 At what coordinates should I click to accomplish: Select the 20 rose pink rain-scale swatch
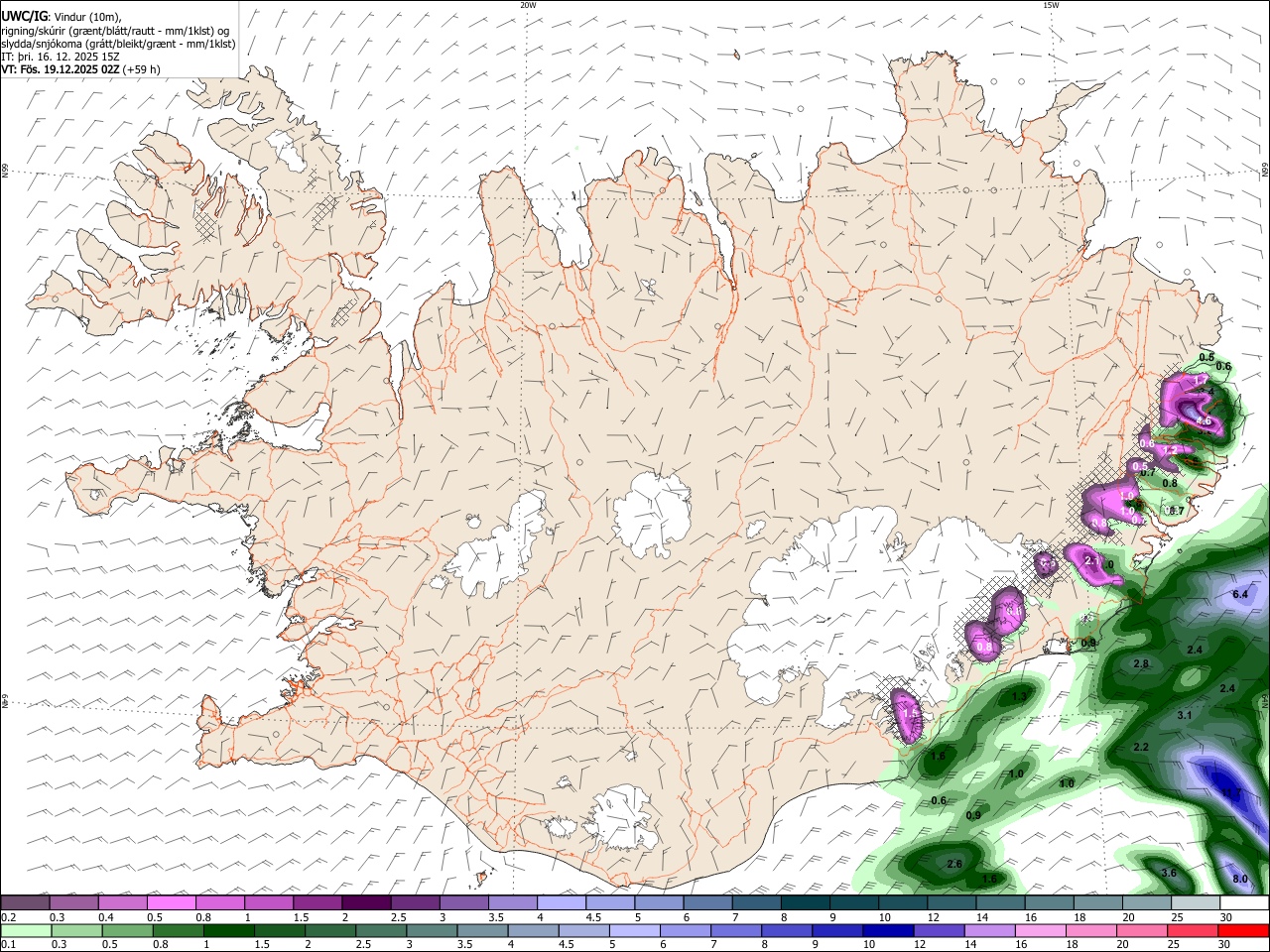[x=1143, y=930]
